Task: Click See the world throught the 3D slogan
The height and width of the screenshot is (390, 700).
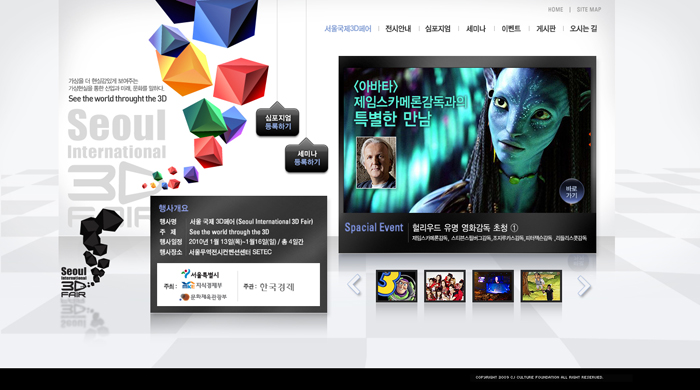Action: click(x=117, y=99)
